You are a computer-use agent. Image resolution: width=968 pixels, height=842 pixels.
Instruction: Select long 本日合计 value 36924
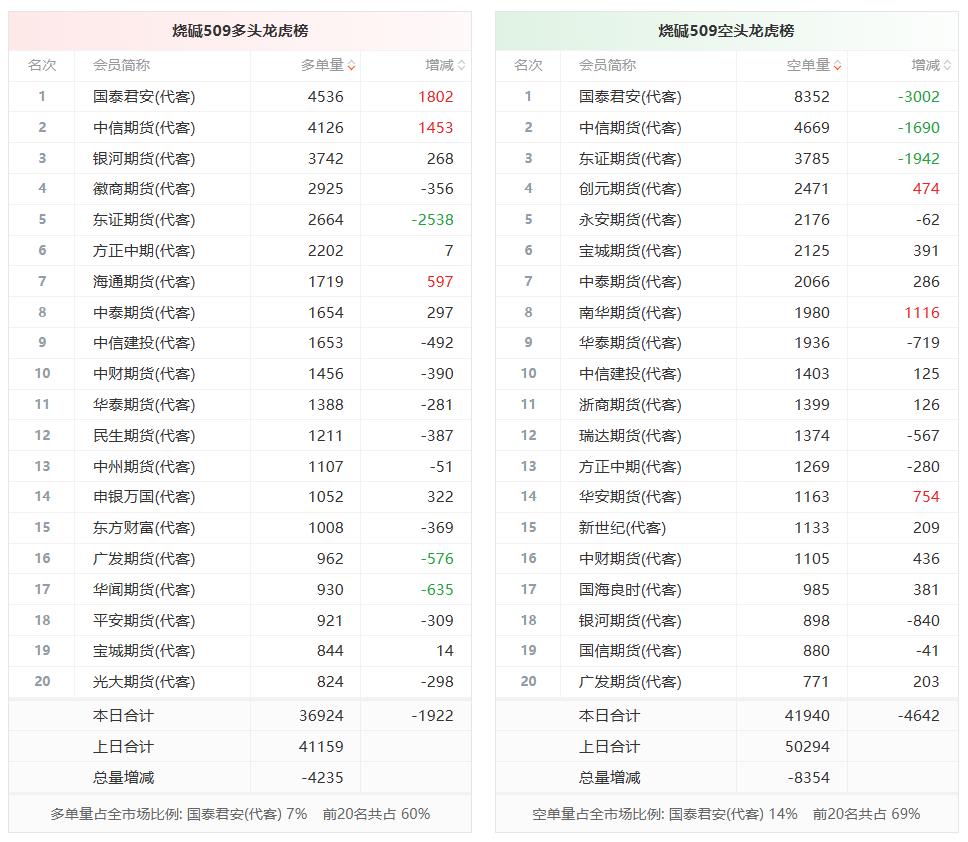[x=321, y=715]
